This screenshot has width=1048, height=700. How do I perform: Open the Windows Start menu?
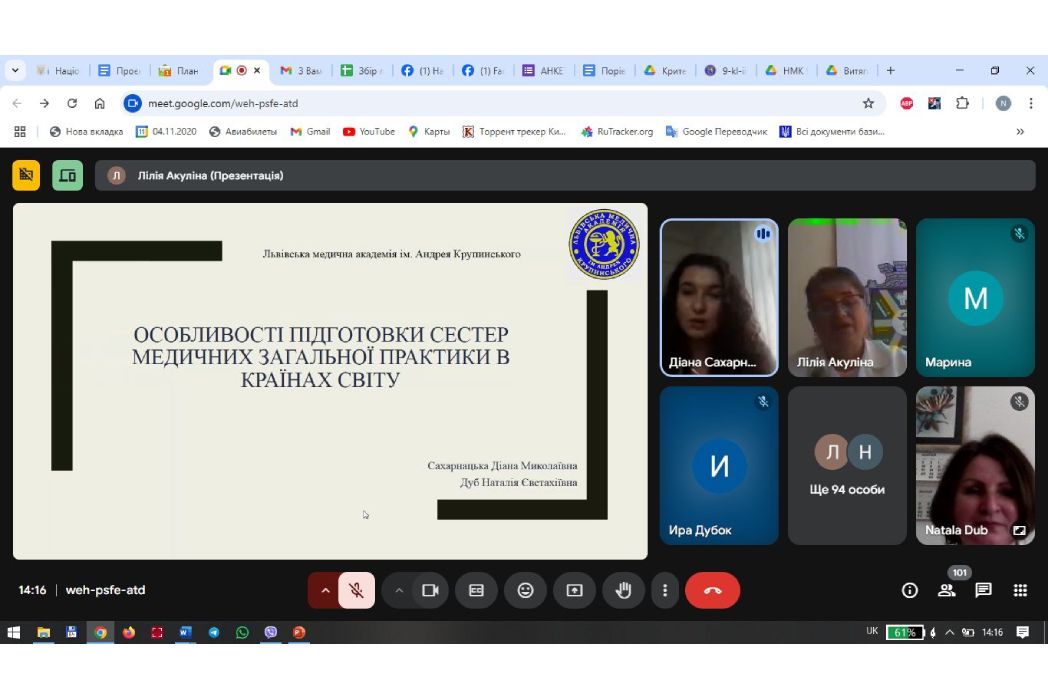click(14, 632)
